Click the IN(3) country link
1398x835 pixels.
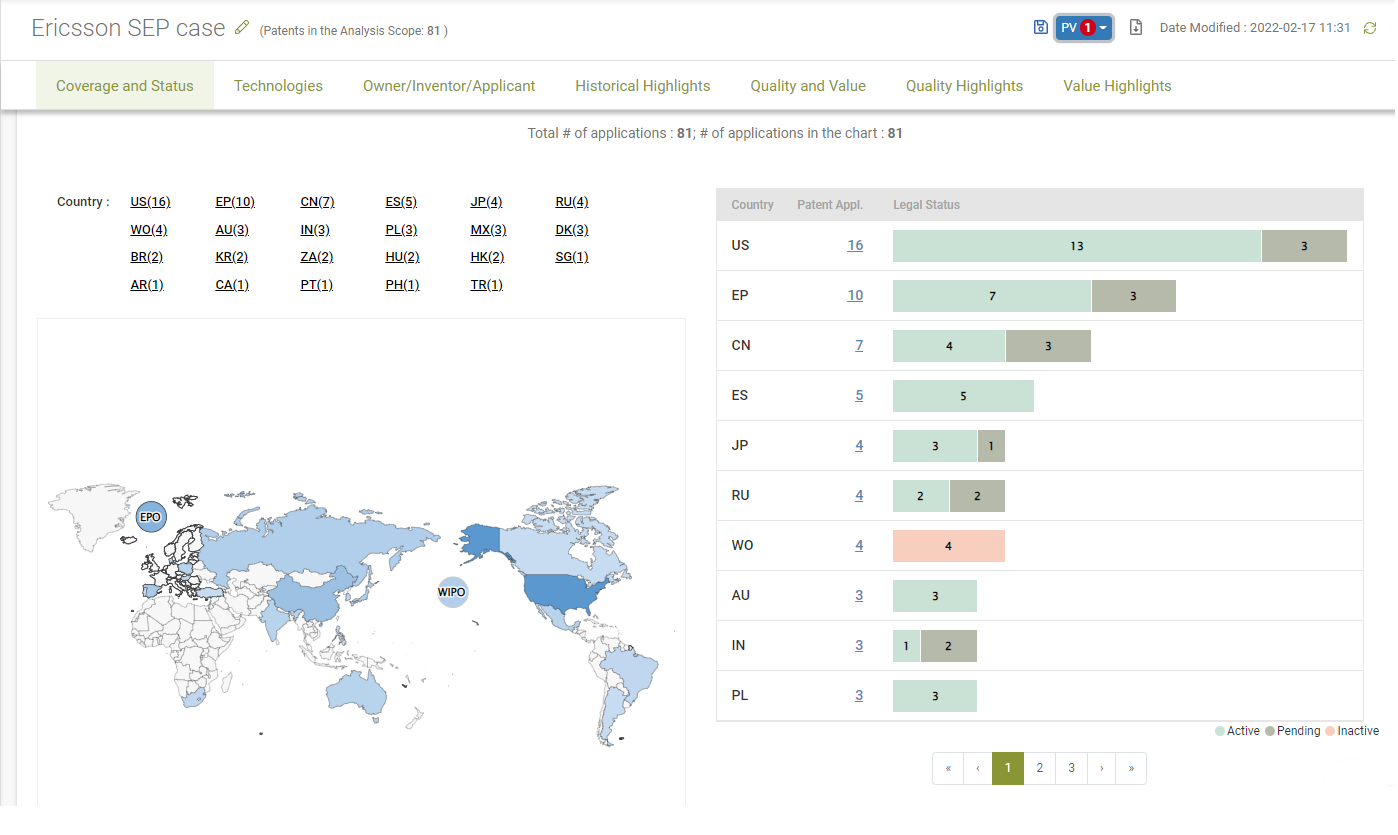(315, 230)
